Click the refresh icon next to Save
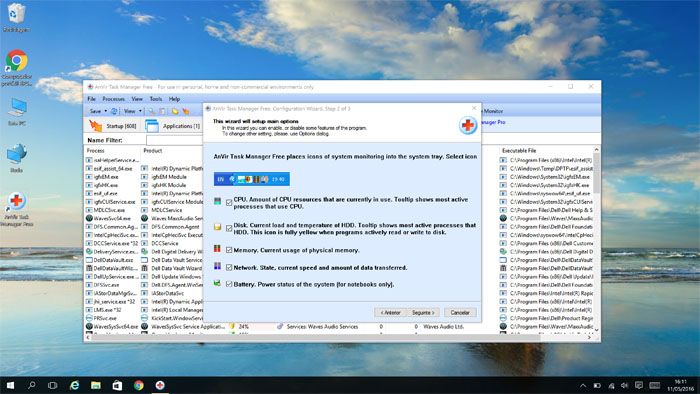The image size is (700, 394). [x=114, y=111]
